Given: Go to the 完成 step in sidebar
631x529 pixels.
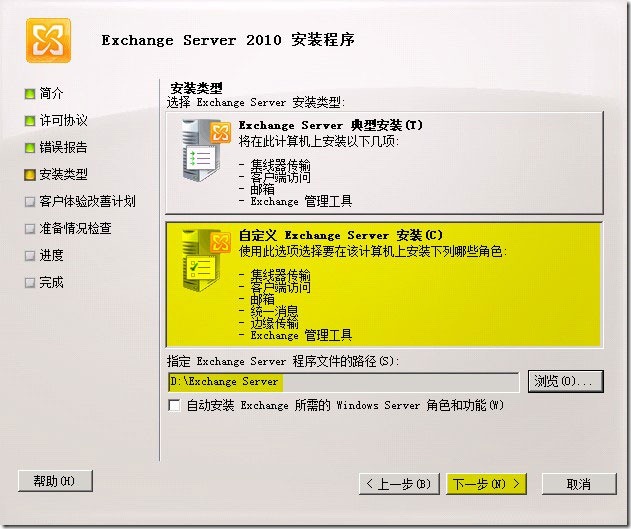Looking at the screenshot, I should pyautogui.click(x=51, y=282).
